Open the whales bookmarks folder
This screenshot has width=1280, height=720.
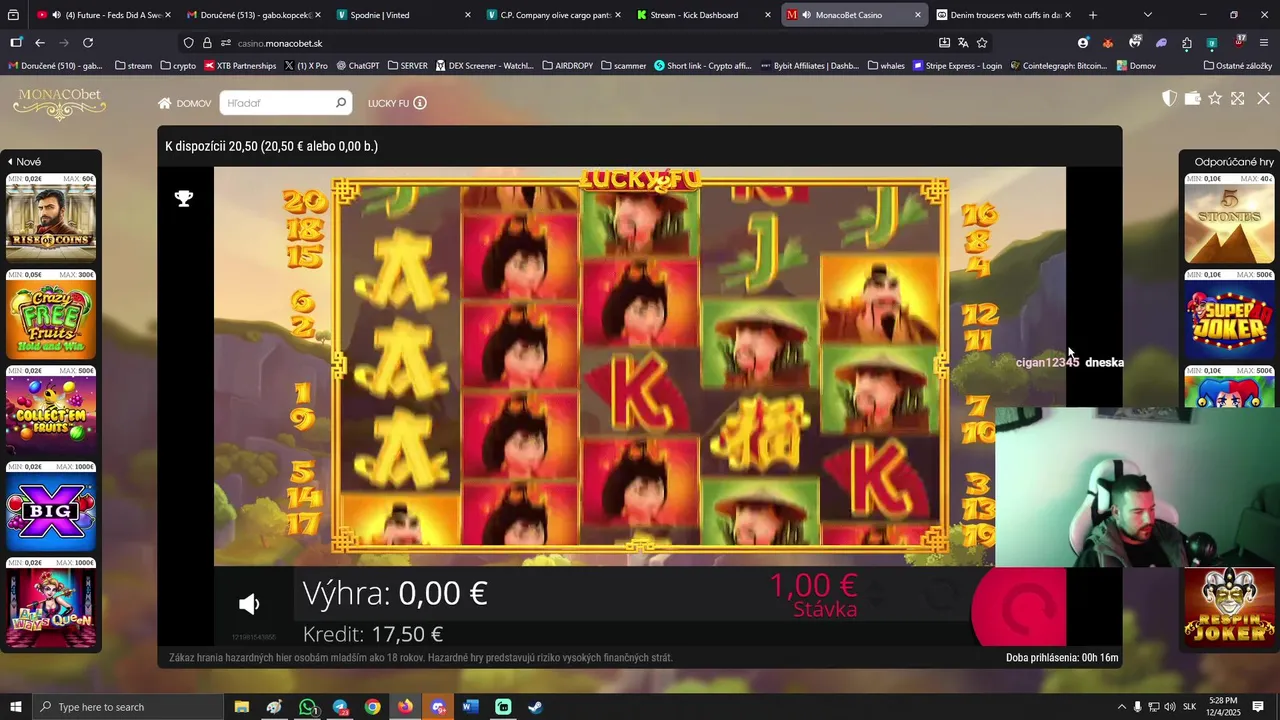point(886,66)
